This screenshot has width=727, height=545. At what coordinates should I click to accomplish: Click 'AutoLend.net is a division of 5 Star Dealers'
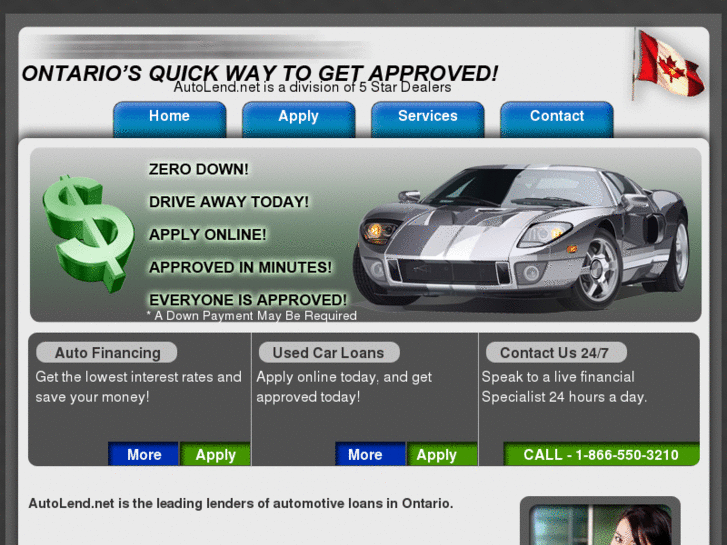tap(312, 87)
